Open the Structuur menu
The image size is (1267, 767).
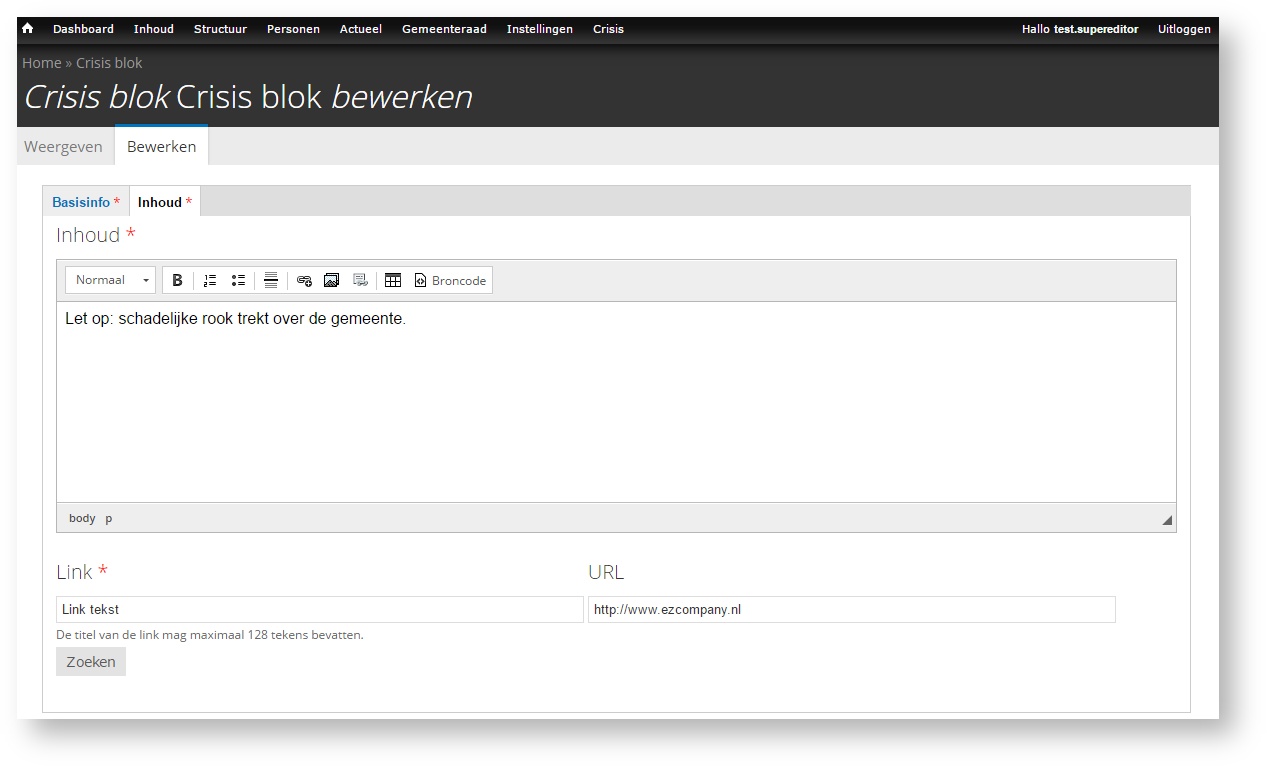point(220,29)
